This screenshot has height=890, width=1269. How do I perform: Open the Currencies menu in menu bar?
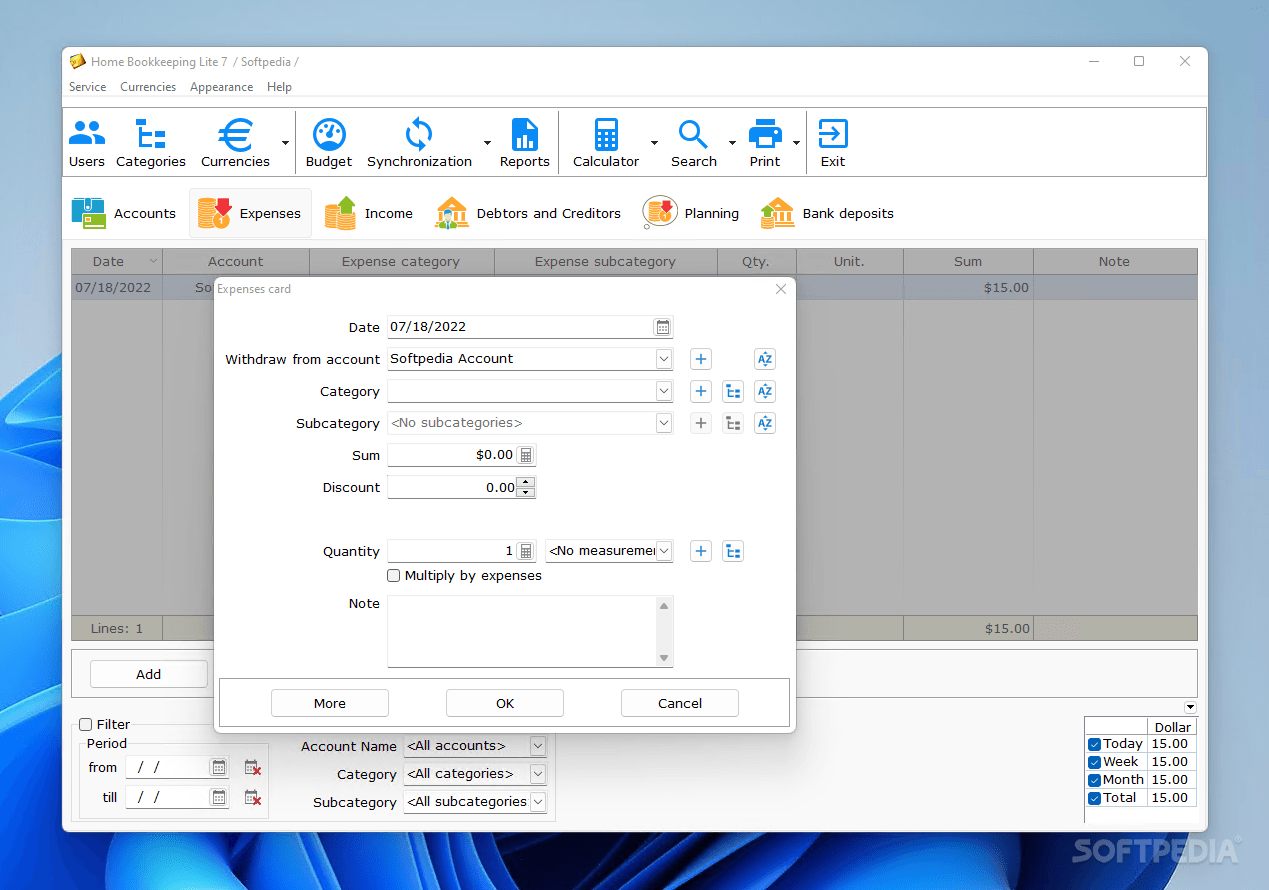(148, 87)
